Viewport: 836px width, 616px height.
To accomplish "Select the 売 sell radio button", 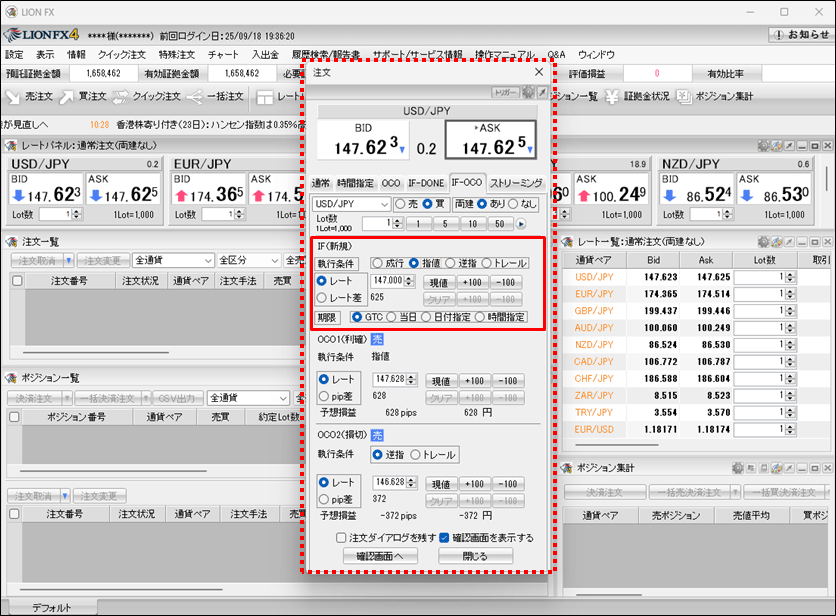I will [400, 204].
